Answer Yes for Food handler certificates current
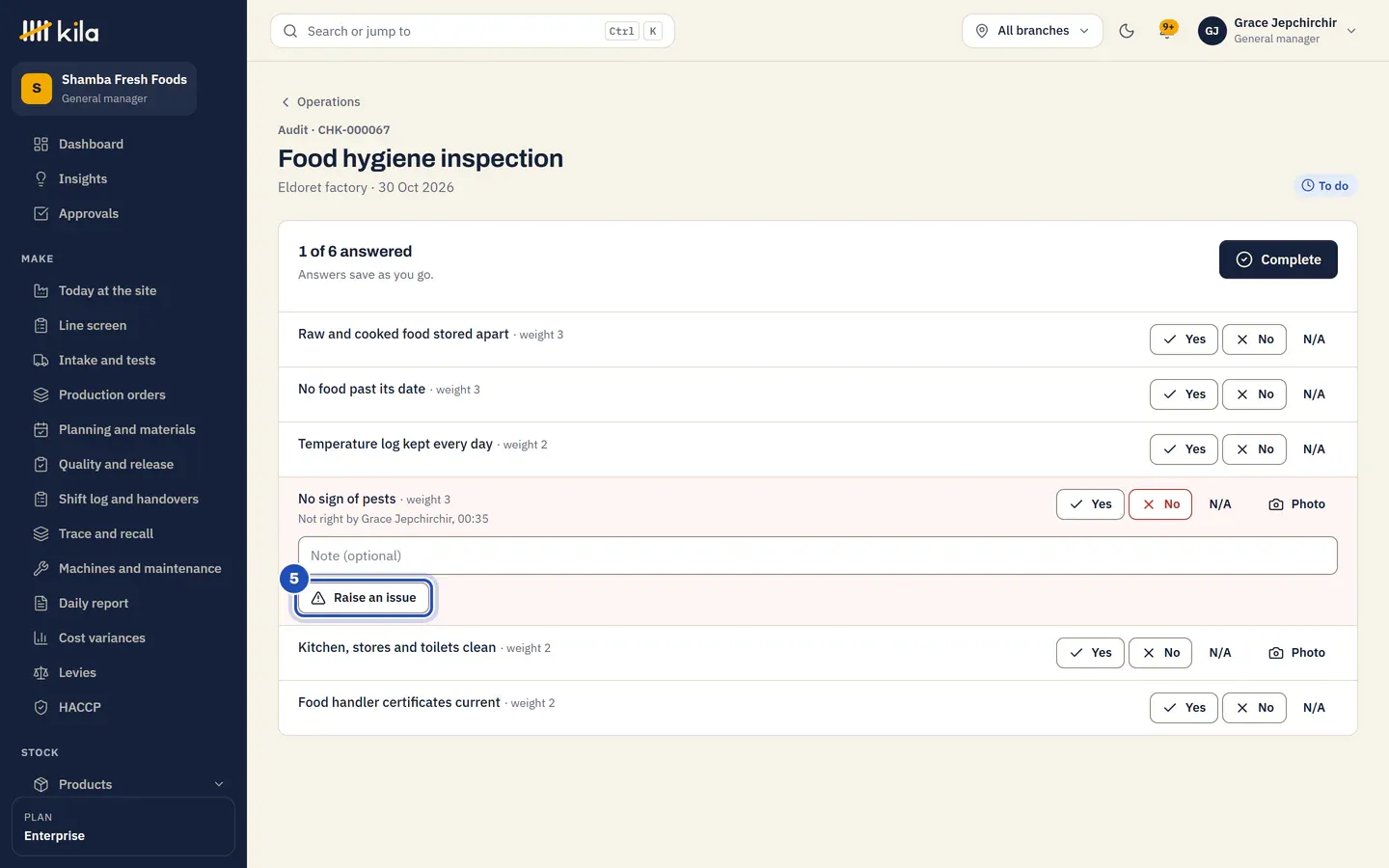This screenshot has height=868, width=1389. [x=1184, y=708]
